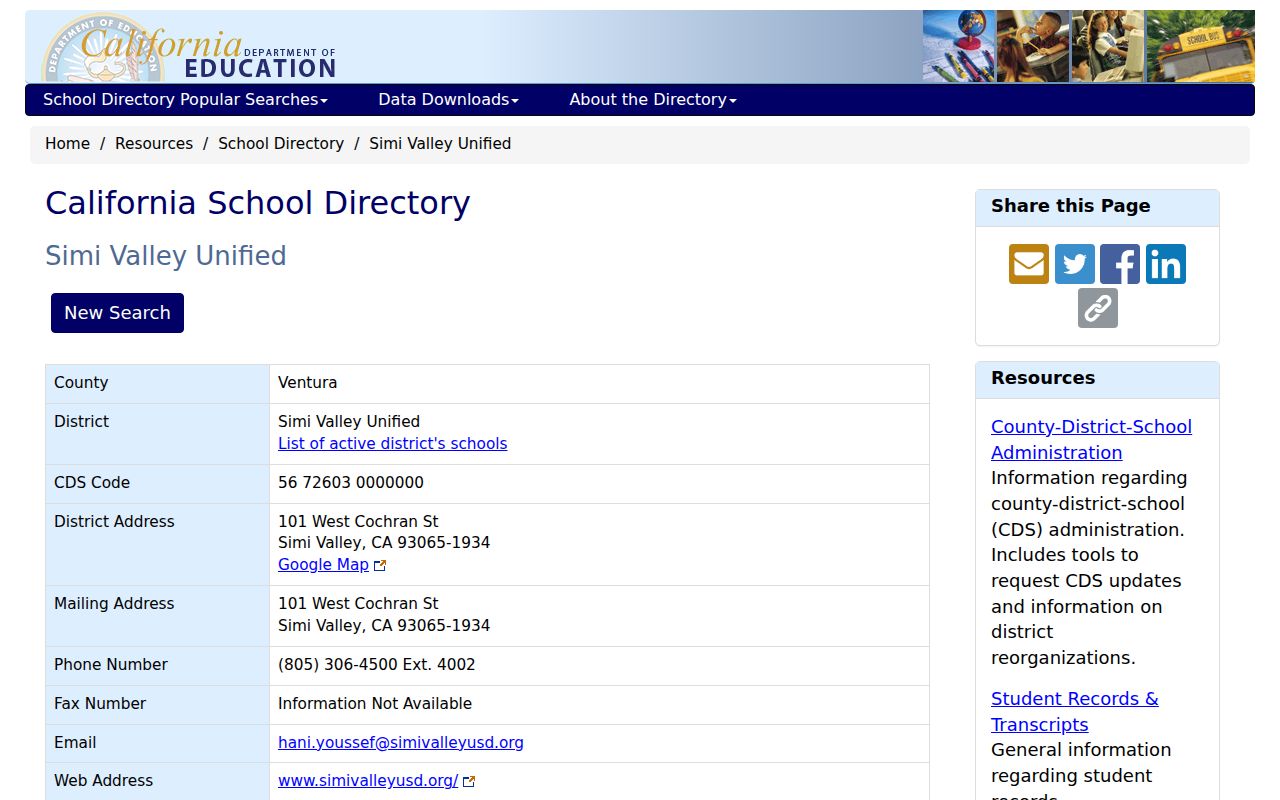Click California School Directory heading
The width and height of the screenshot is (1280, 800).
pyautogui.click(x=258, y=203)
